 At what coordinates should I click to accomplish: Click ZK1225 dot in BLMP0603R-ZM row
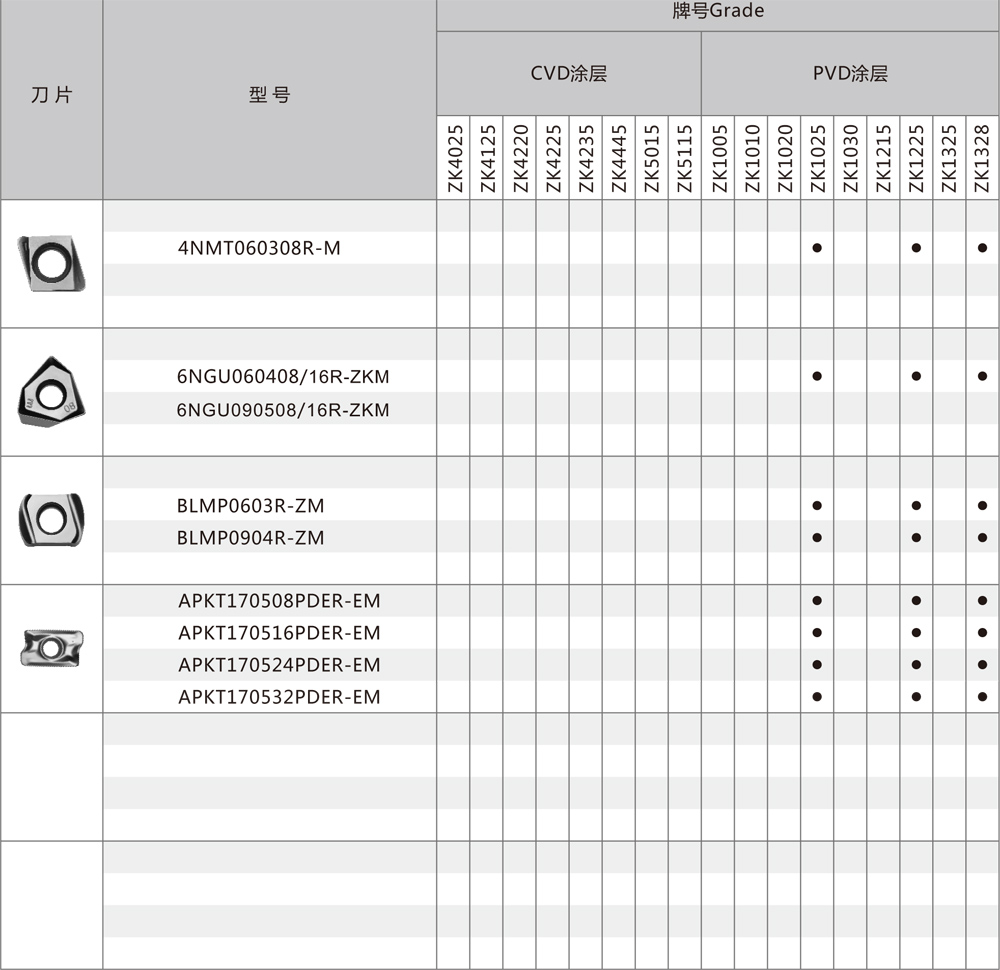pos(916,506)
